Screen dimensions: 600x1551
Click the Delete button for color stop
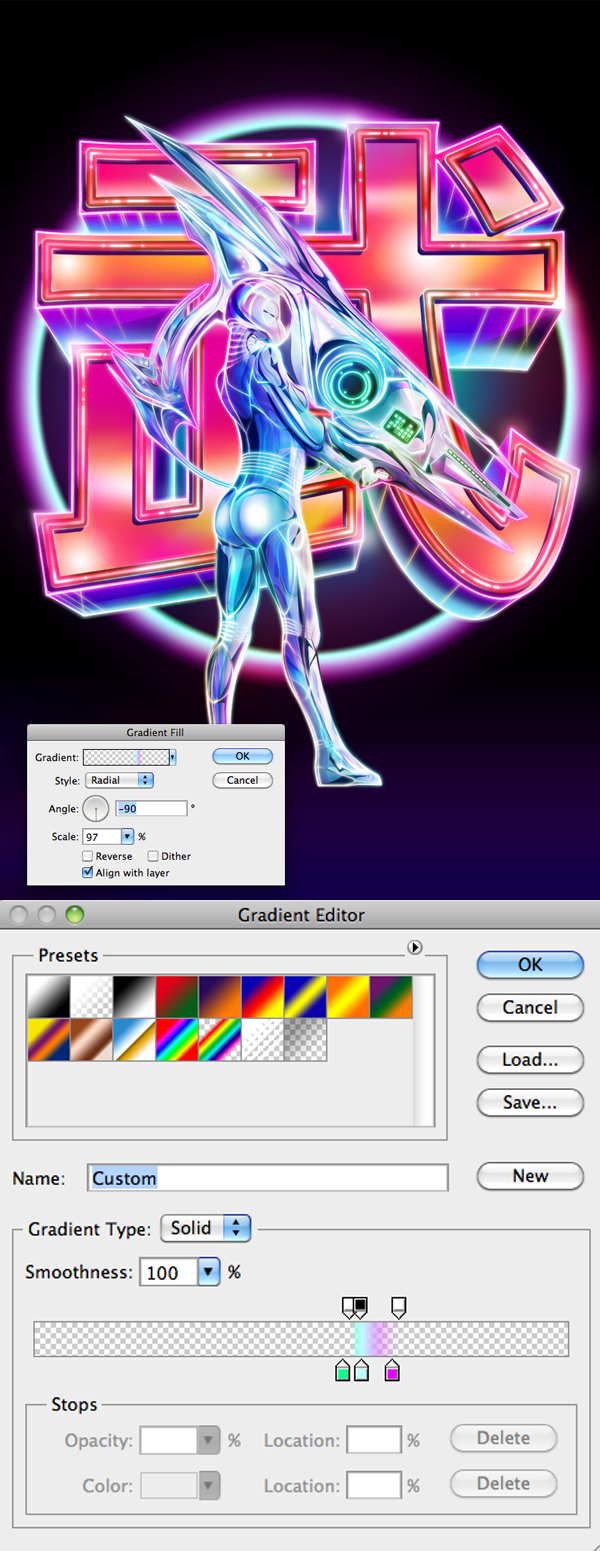tap(503, 1483)
